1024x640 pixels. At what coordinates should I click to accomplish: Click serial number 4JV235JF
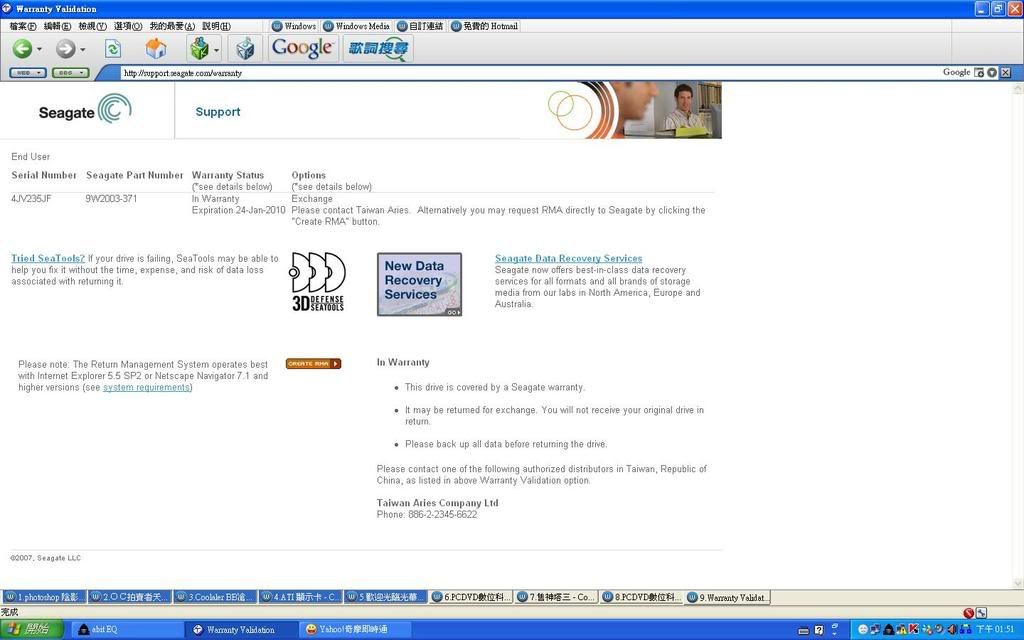(31, 199)
